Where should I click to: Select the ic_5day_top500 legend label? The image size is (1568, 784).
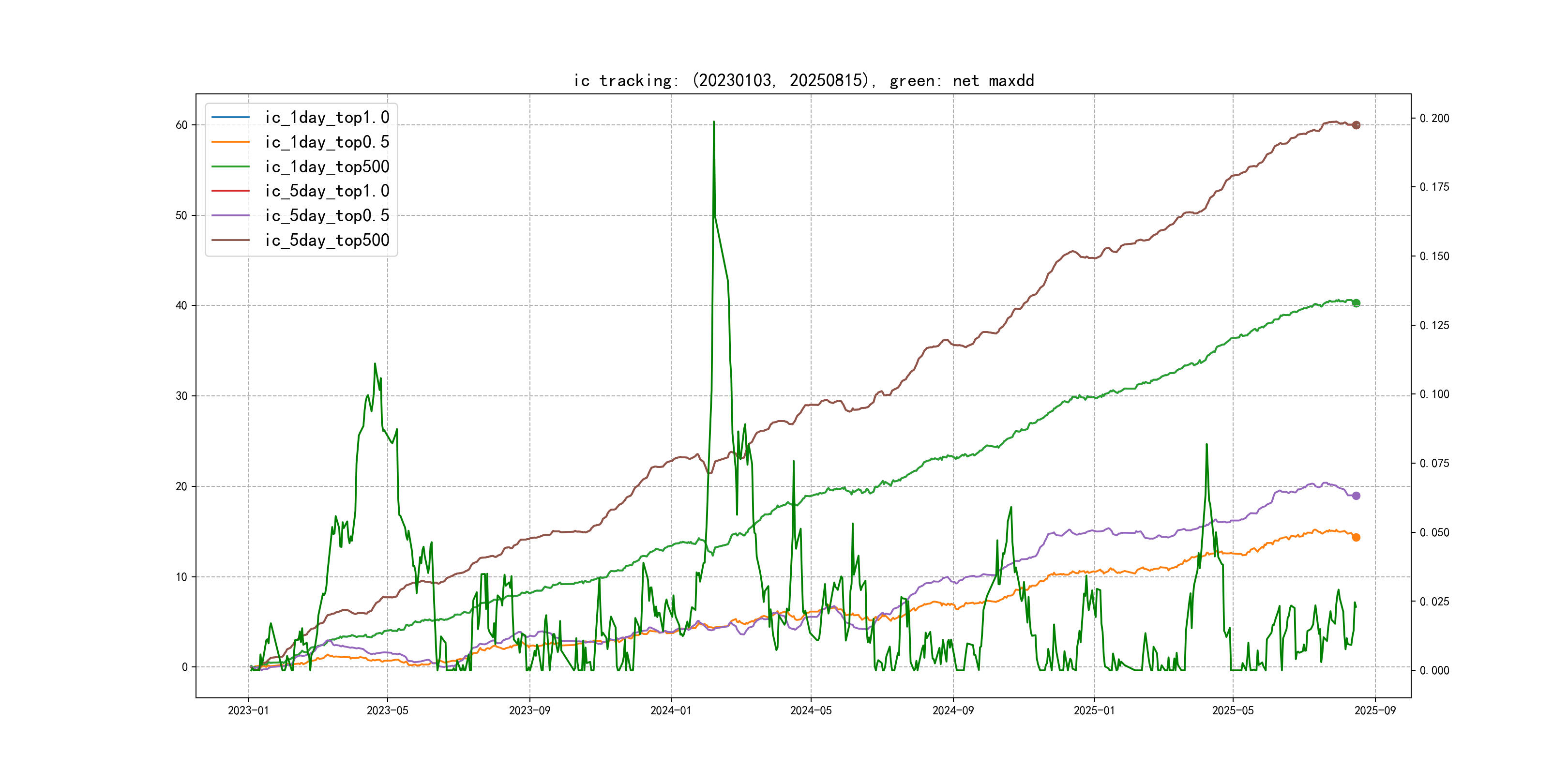tap(327, 241)
